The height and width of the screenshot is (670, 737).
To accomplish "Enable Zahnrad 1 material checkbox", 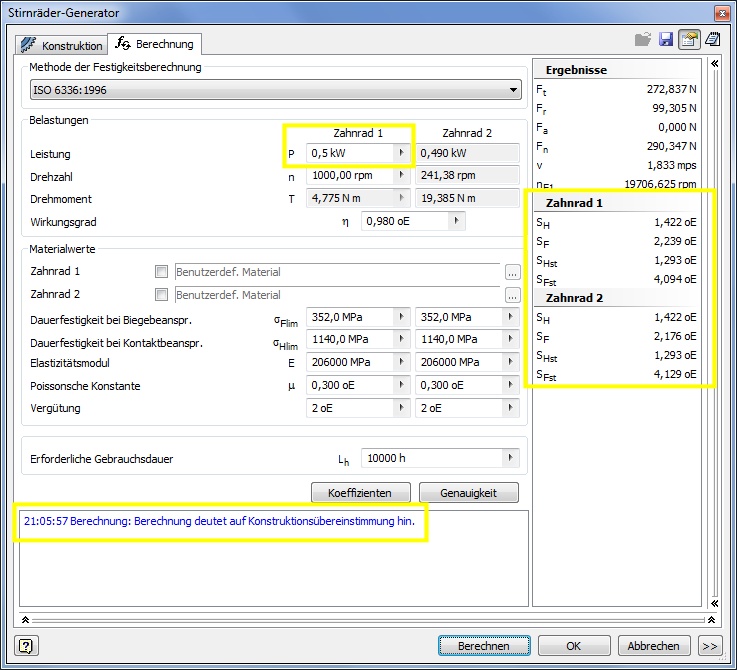I will pyautogui.click(x=161, y=271).
